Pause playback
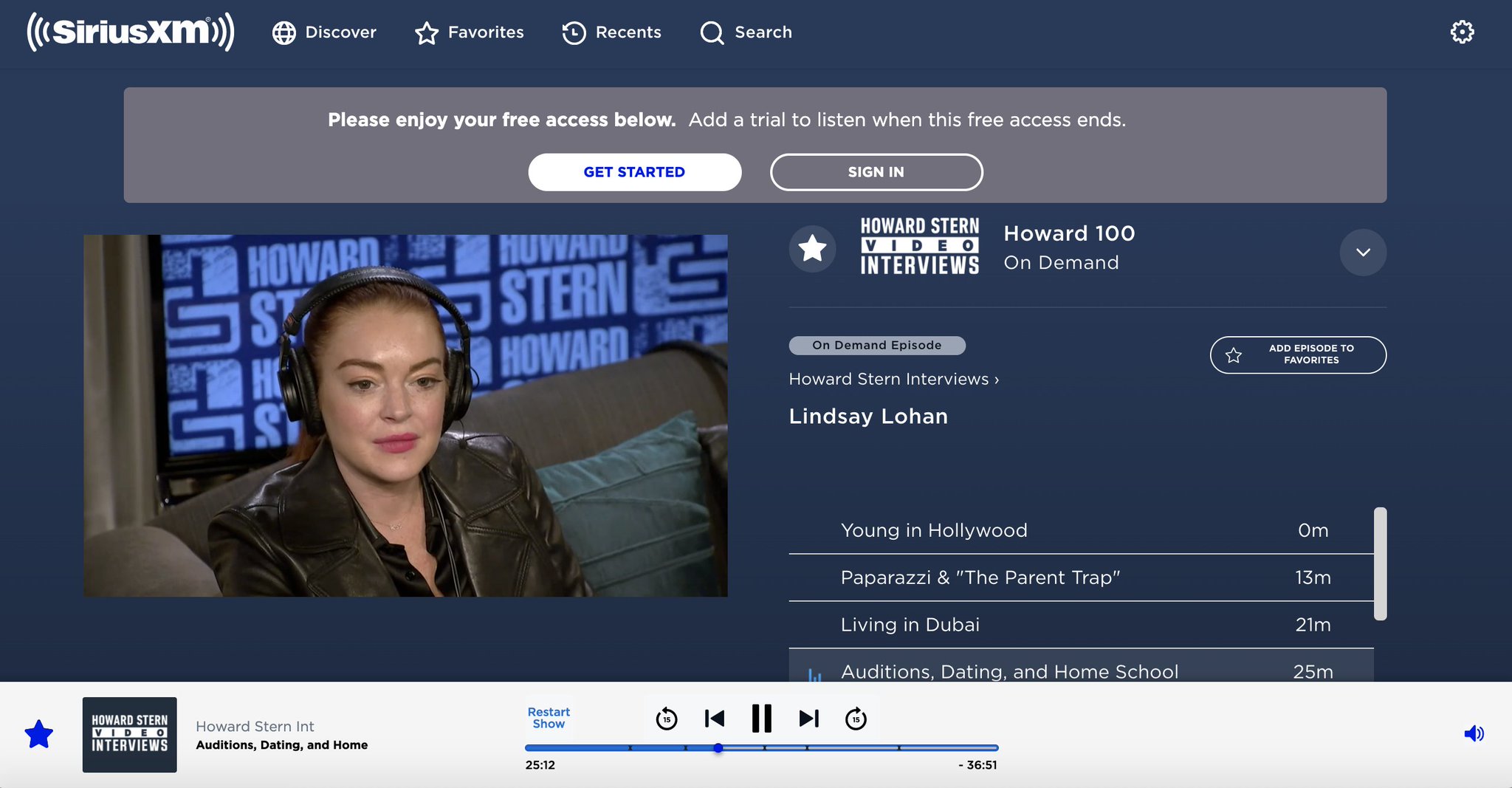The width and height of the screenshot is (1512, 788). [761, 719]
